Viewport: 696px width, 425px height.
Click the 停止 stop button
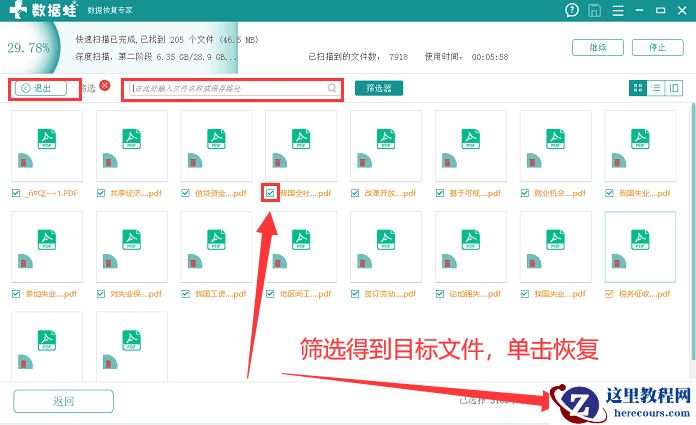tap(657, 48)
